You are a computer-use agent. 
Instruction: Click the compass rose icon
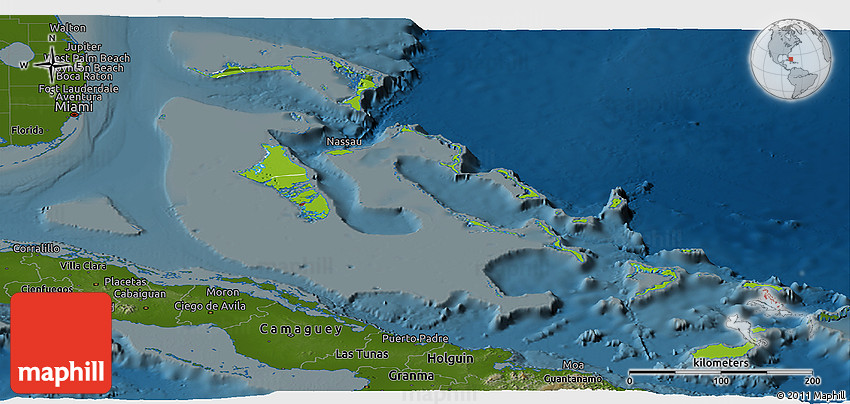[x=53, y=64]
